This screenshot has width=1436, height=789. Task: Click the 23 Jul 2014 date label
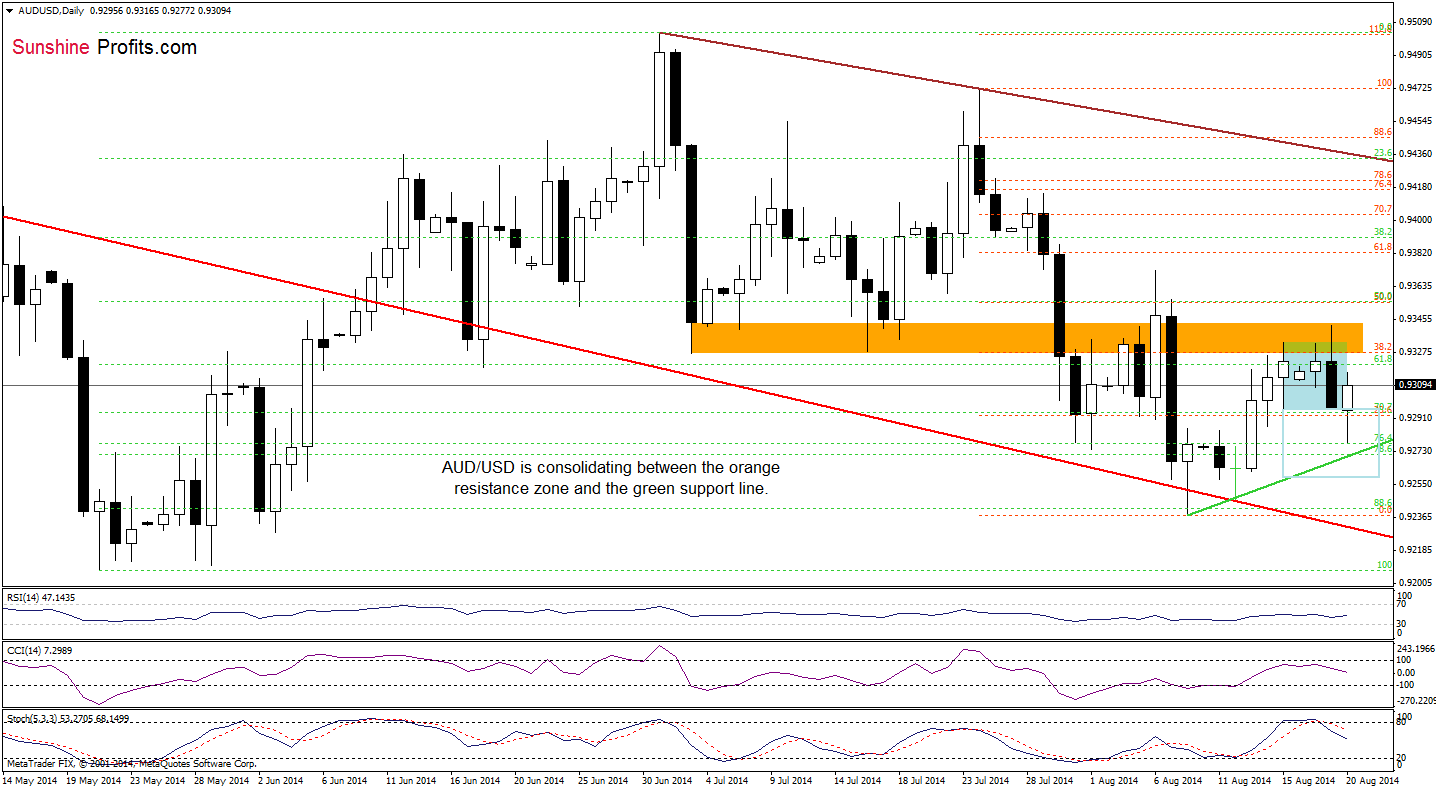coord(988,779)
